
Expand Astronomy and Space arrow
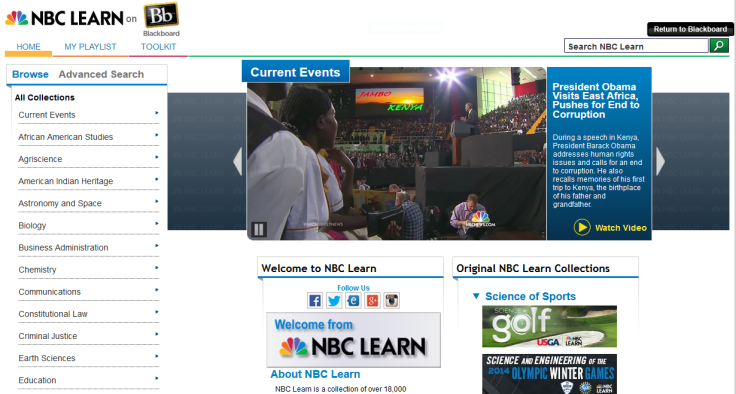[x=157, y=201]
